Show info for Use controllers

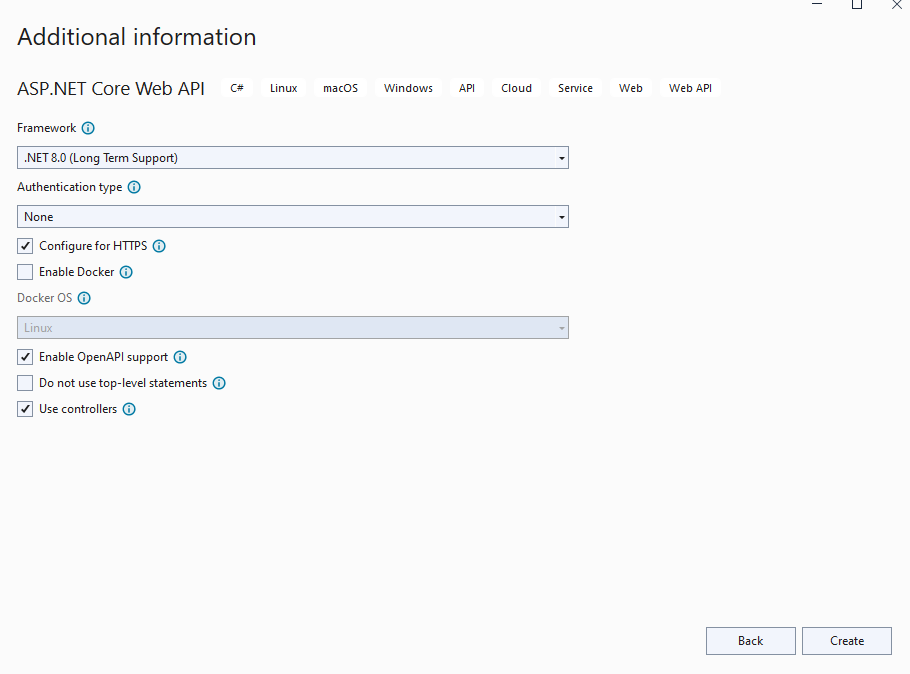[x=129, y=409]
